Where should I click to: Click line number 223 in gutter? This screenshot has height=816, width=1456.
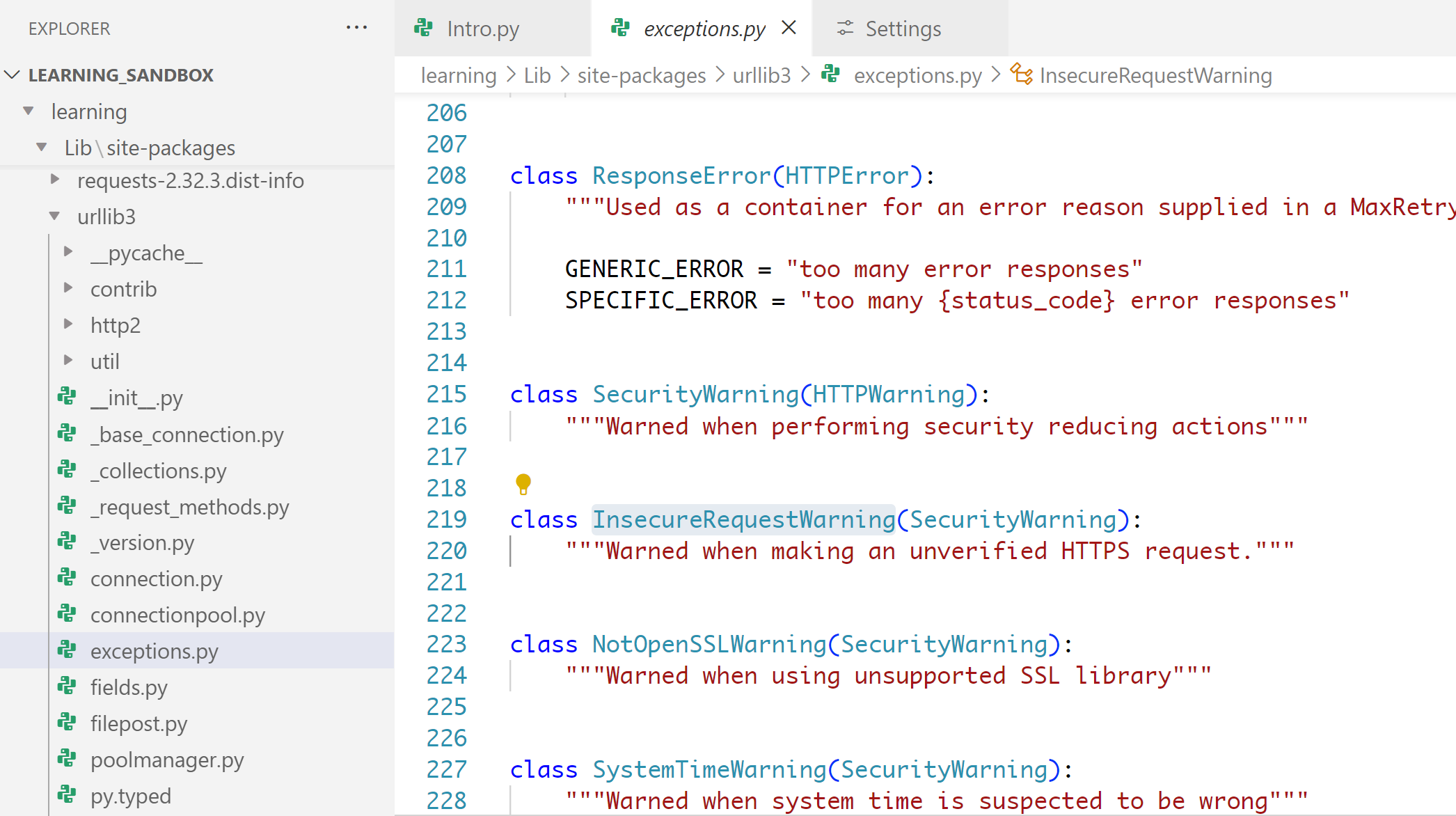tap(446, 644)
